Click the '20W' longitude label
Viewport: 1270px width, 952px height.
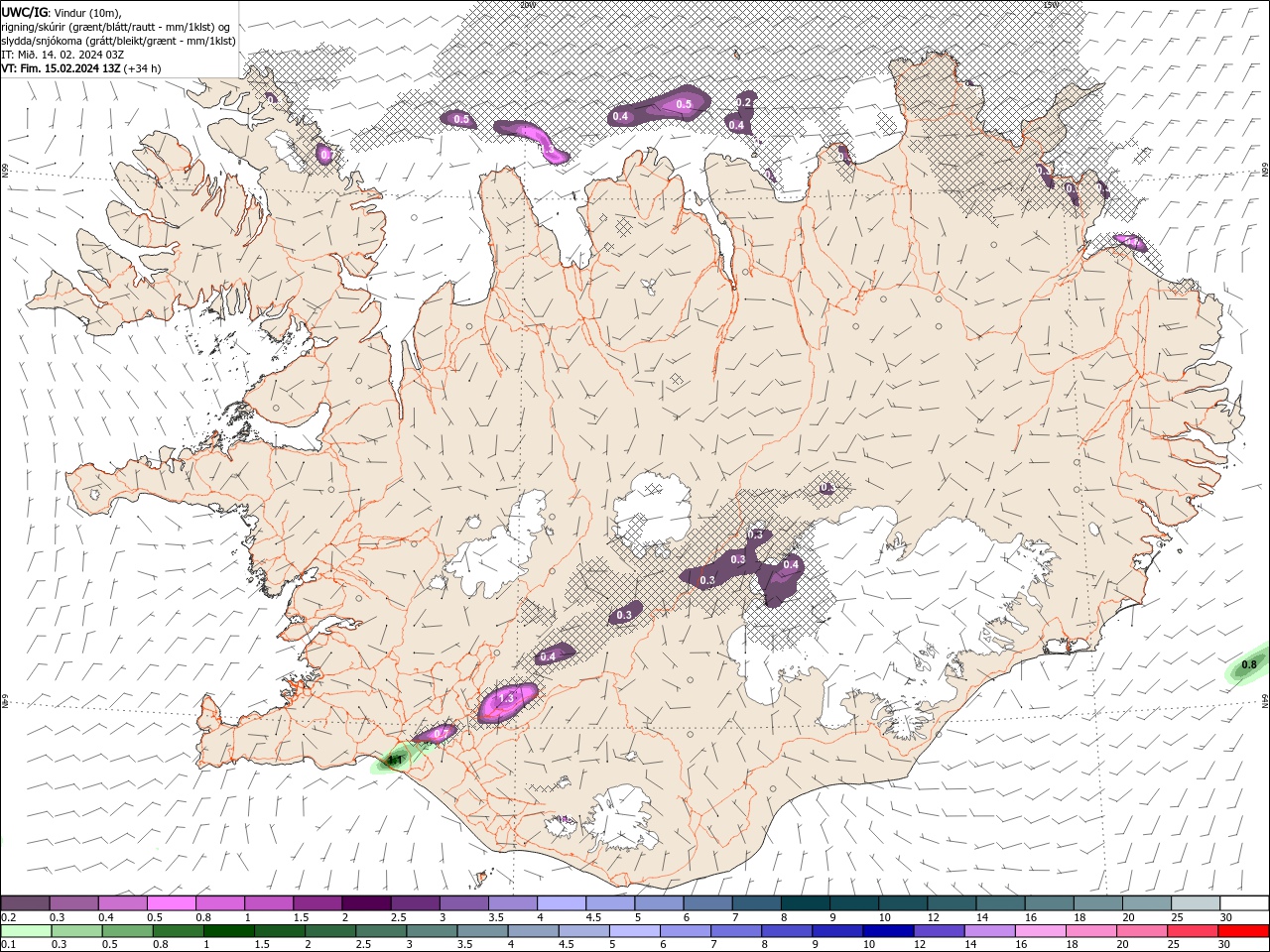[527, 5]
